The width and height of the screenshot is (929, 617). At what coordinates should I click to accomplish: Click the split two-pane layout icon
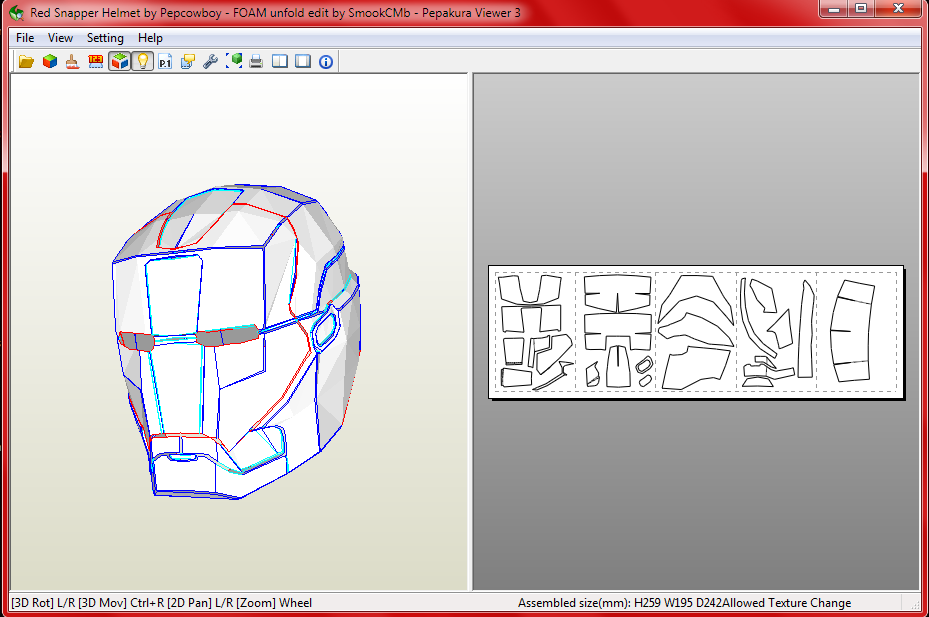point(280,62)
